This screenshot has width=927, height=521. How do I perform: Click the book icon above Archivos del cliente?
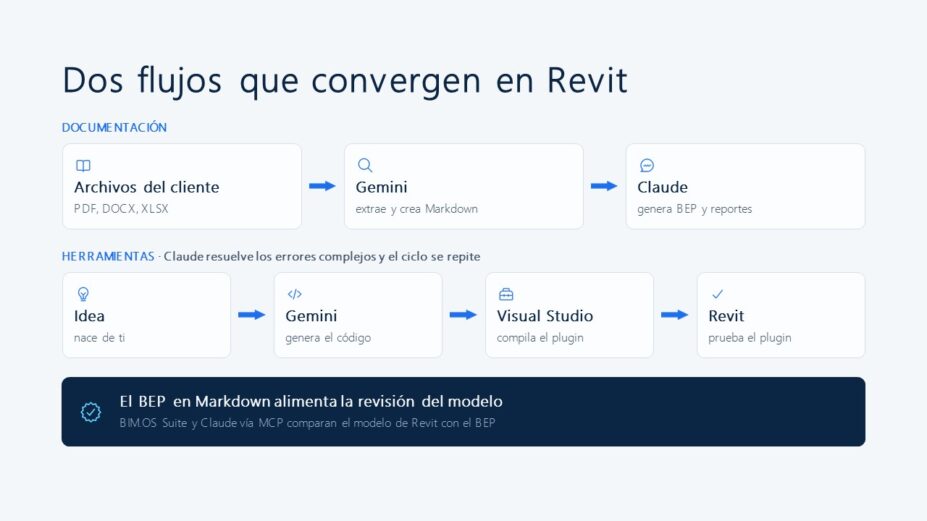[83, 166]
